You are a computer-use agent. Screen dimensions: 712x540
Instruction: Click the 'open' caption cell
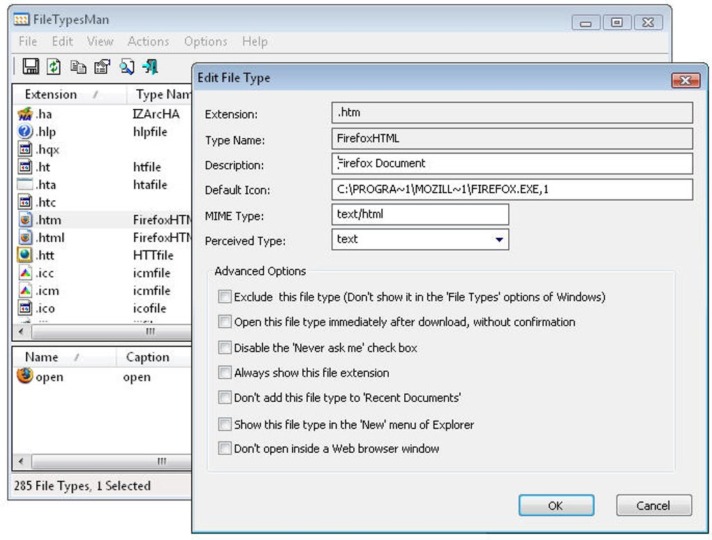tap(137, 377)
